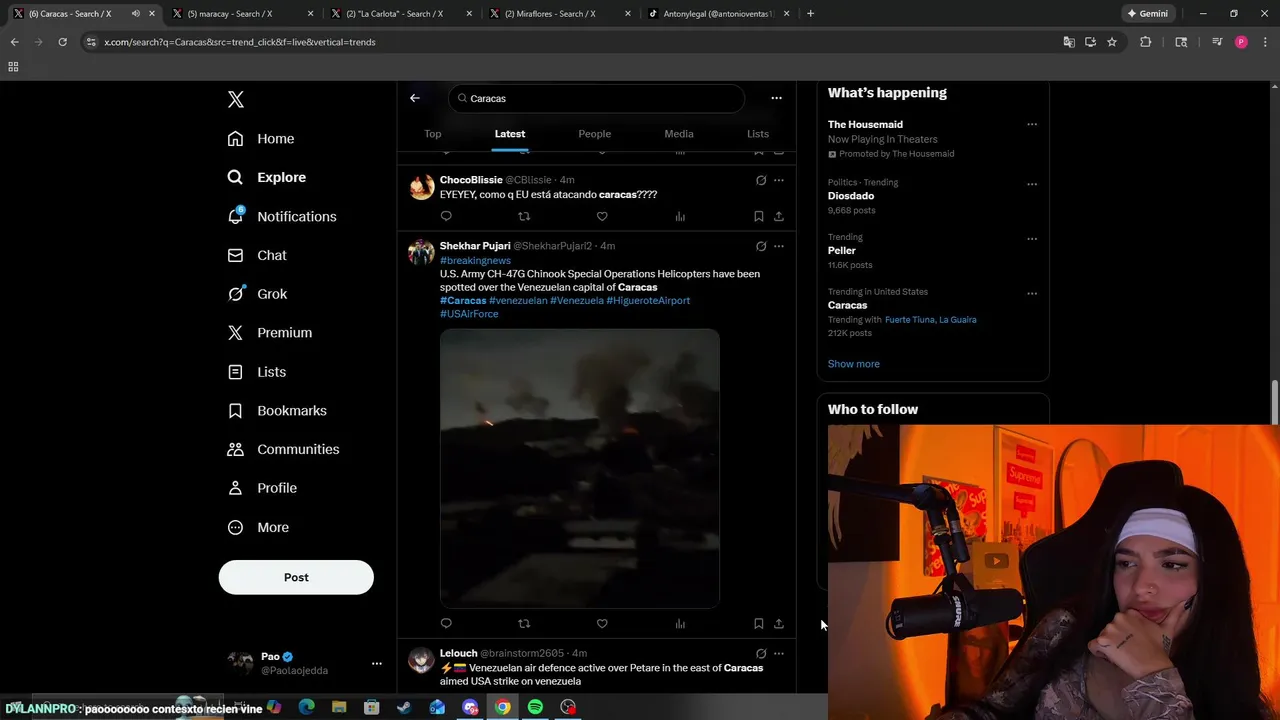Click Show more under What's happening

854,364
